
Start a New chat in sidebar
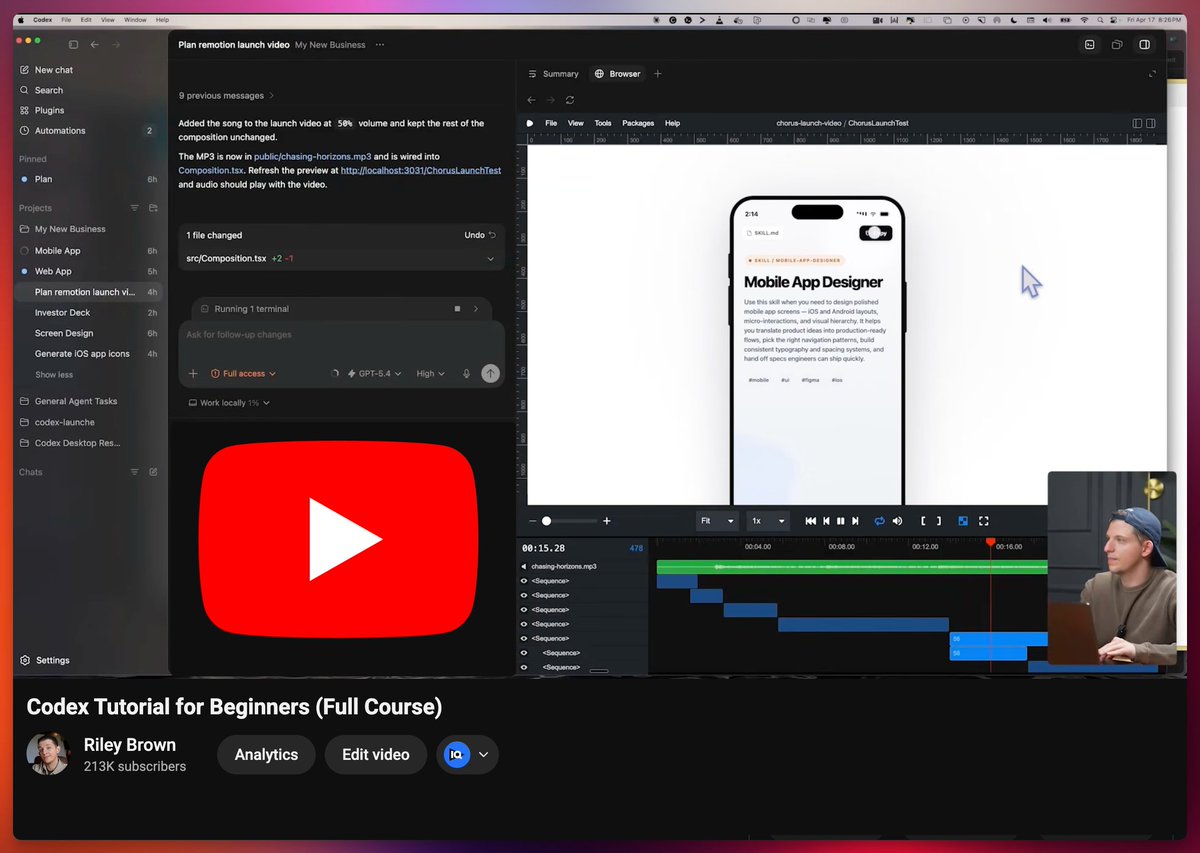[x=47, y=70]
